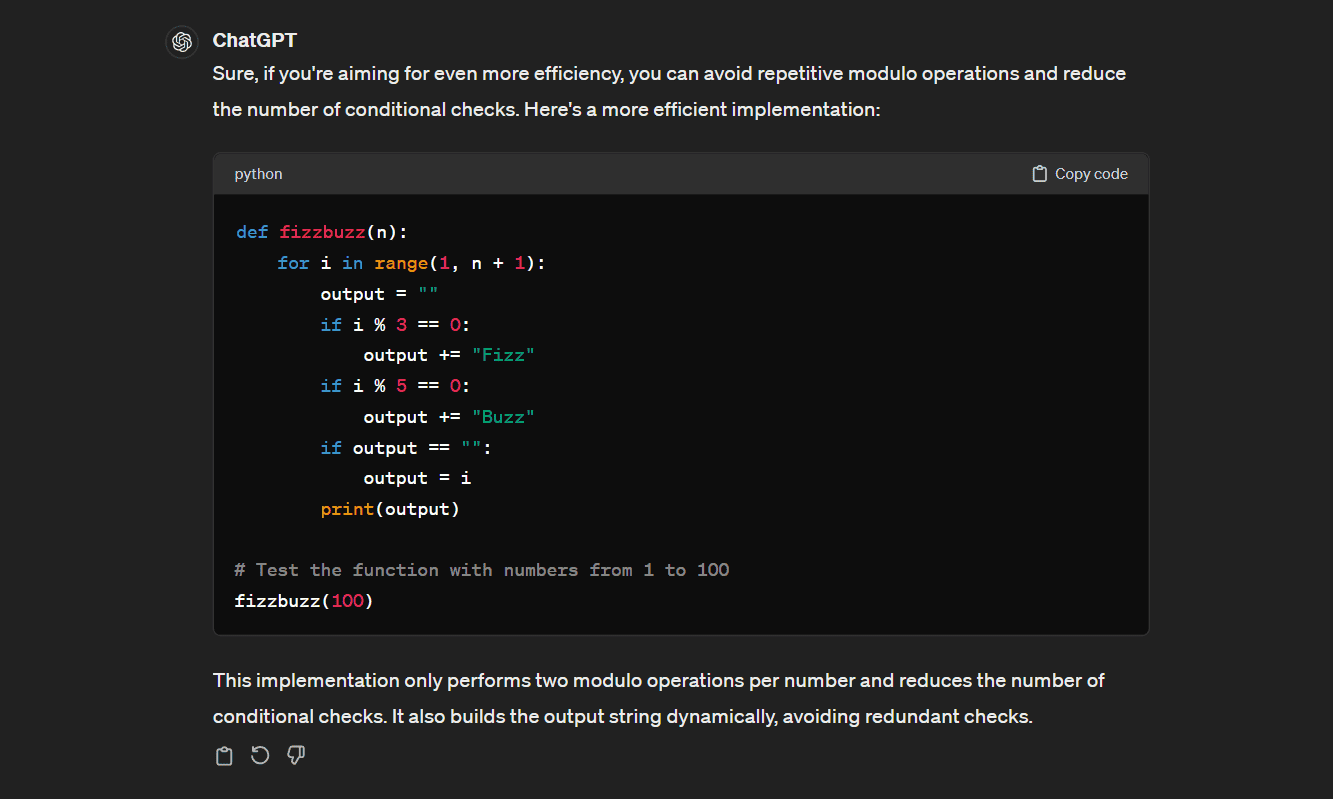Click the "fizzbuzz(100)" function call

click(x=303, y=601)
